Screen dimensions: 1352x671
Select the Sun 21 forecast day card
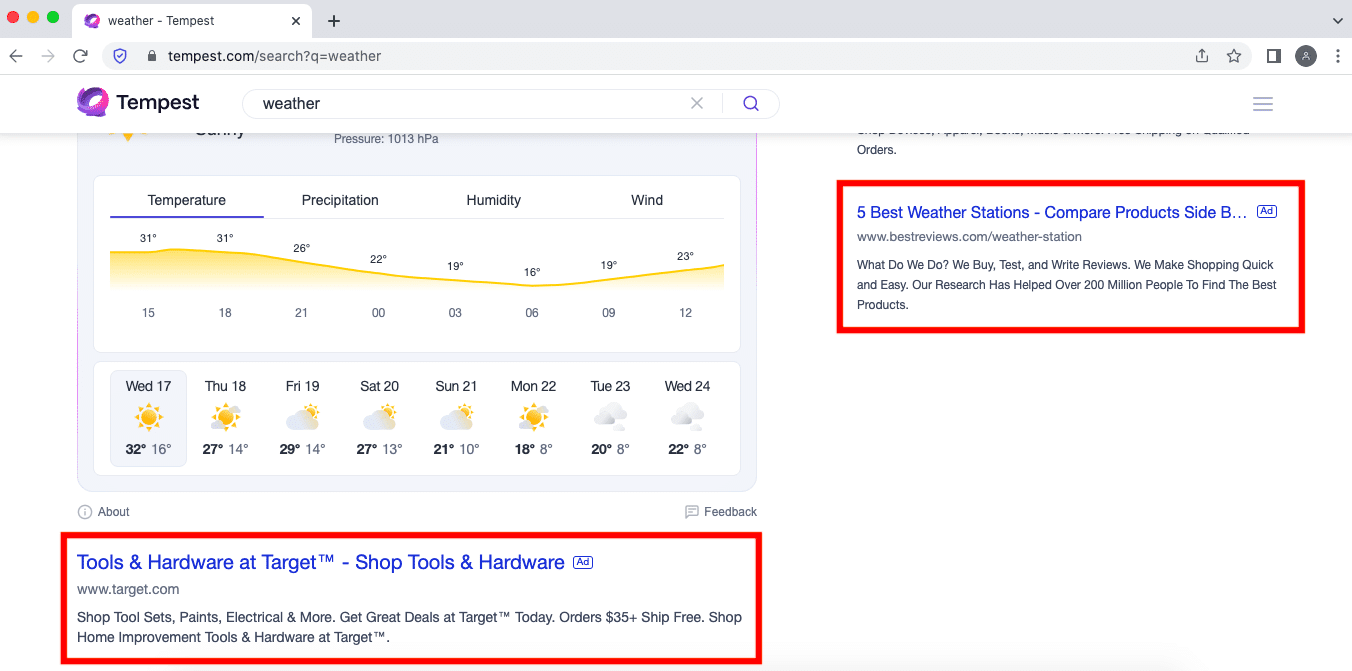tap(456, 417)
